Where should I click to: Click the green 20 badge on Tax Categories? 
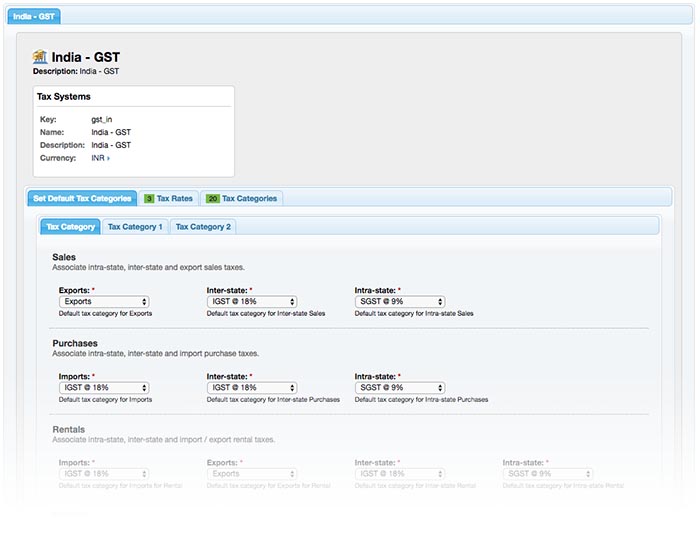(213, 199)
